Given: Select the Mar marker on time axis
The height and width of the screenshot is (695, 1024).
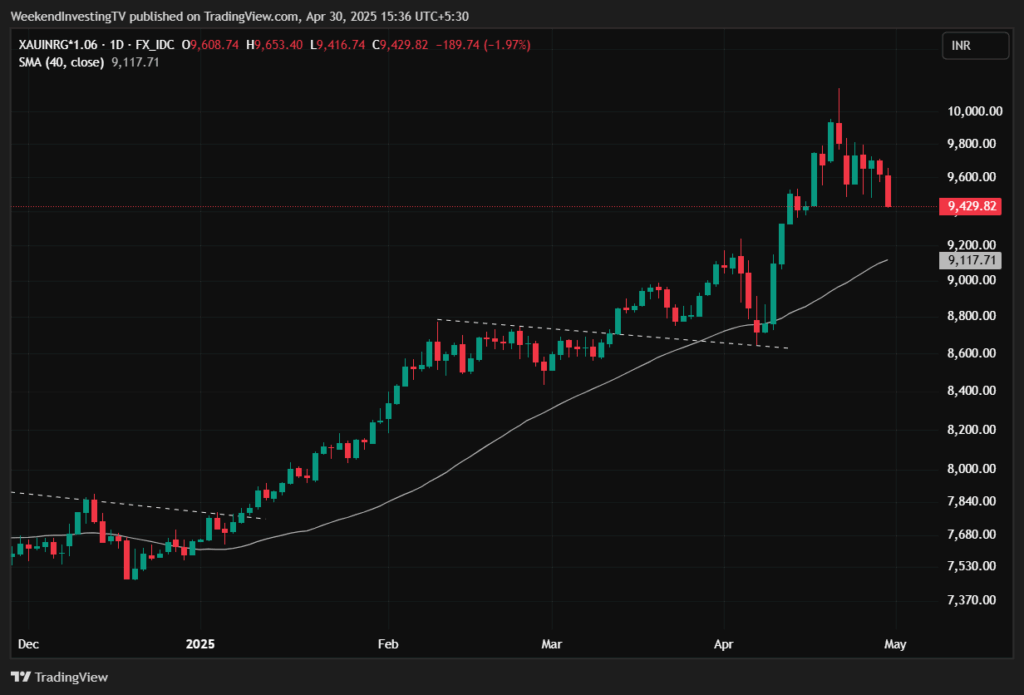Looking at the screenshot, I should [x=552, y=645].
